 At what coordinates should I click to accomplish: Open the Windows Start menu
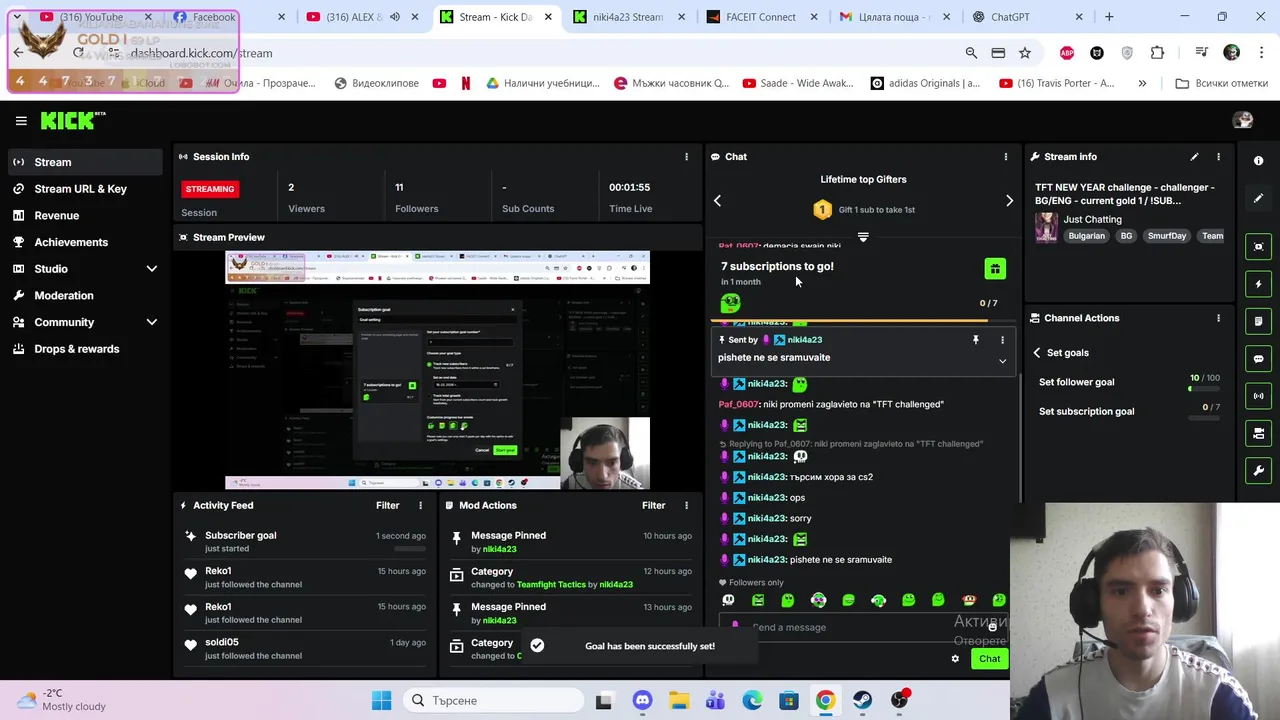point(382,701)
